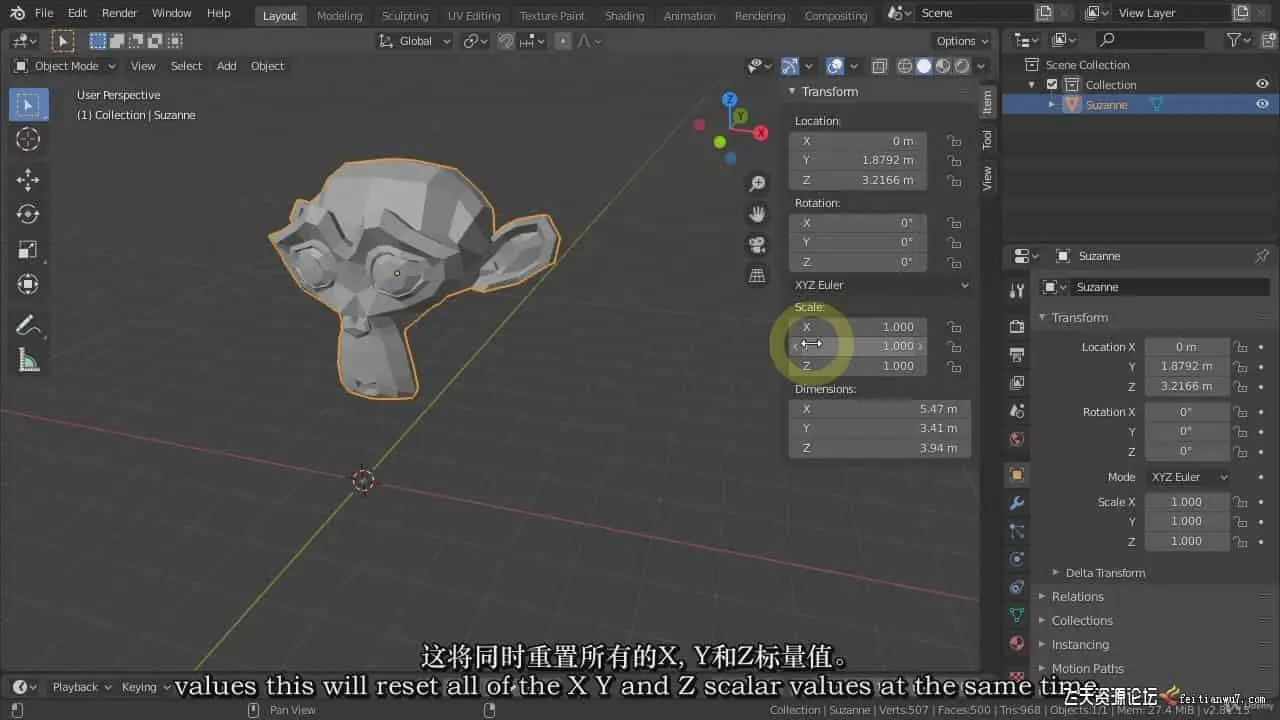Open the File menu
The width and height of the screenshot is (1280, 720).
click(x=44, y=13)
